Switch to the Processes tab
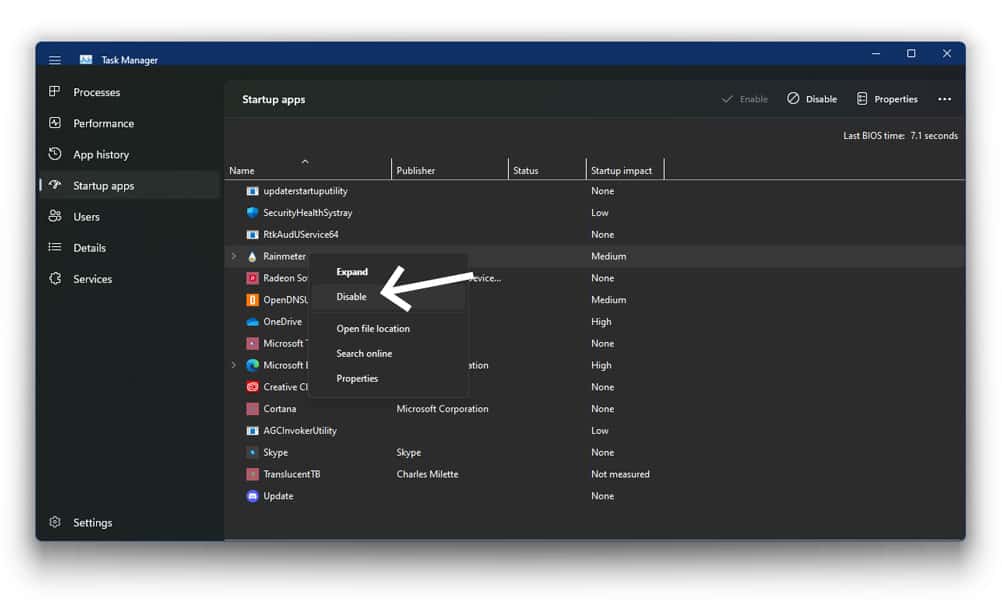Screen dimensions: 1002x600 tap(130, 92)
